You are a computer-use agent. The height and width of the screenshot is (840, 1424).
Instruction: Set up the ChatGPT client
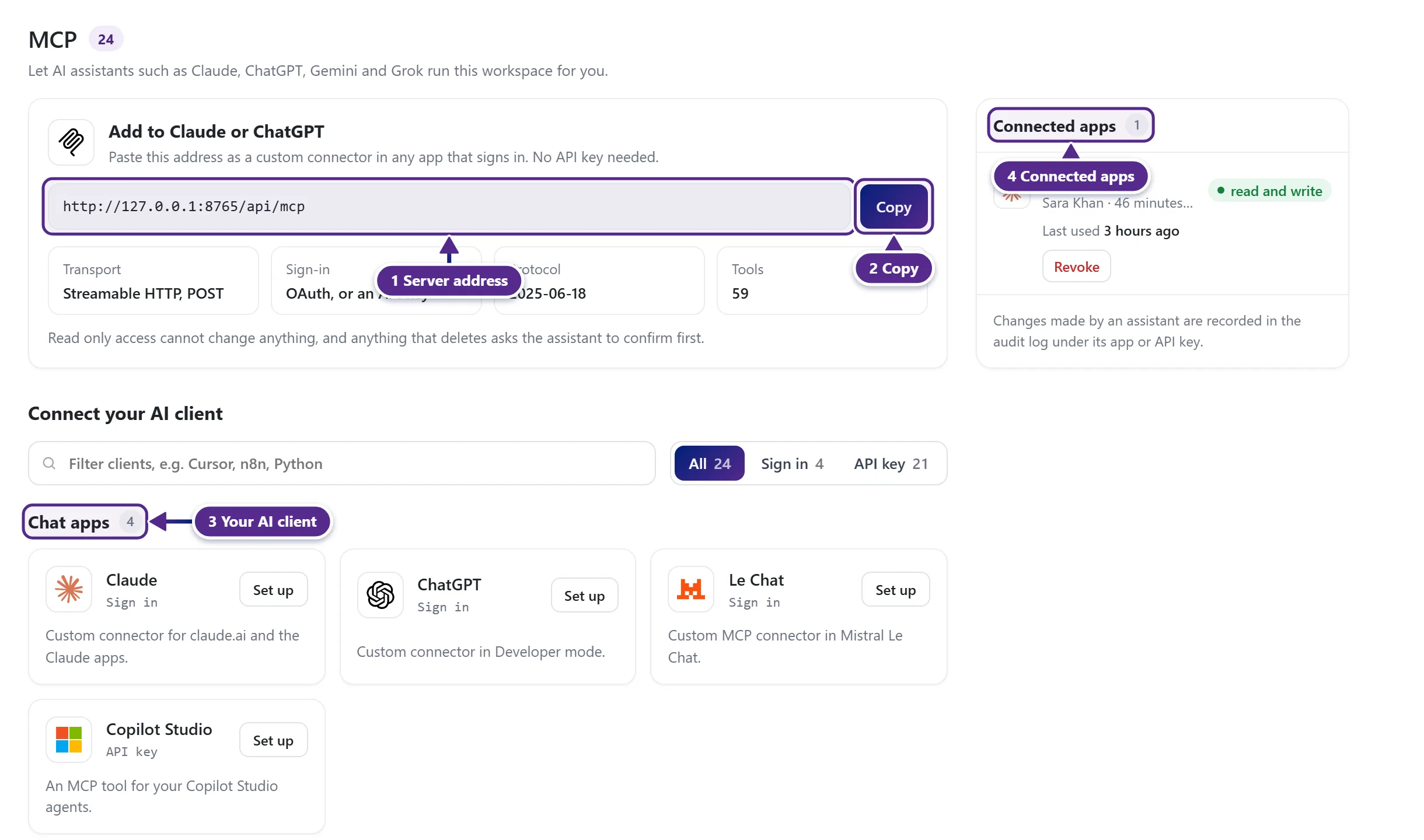[584, 596]
